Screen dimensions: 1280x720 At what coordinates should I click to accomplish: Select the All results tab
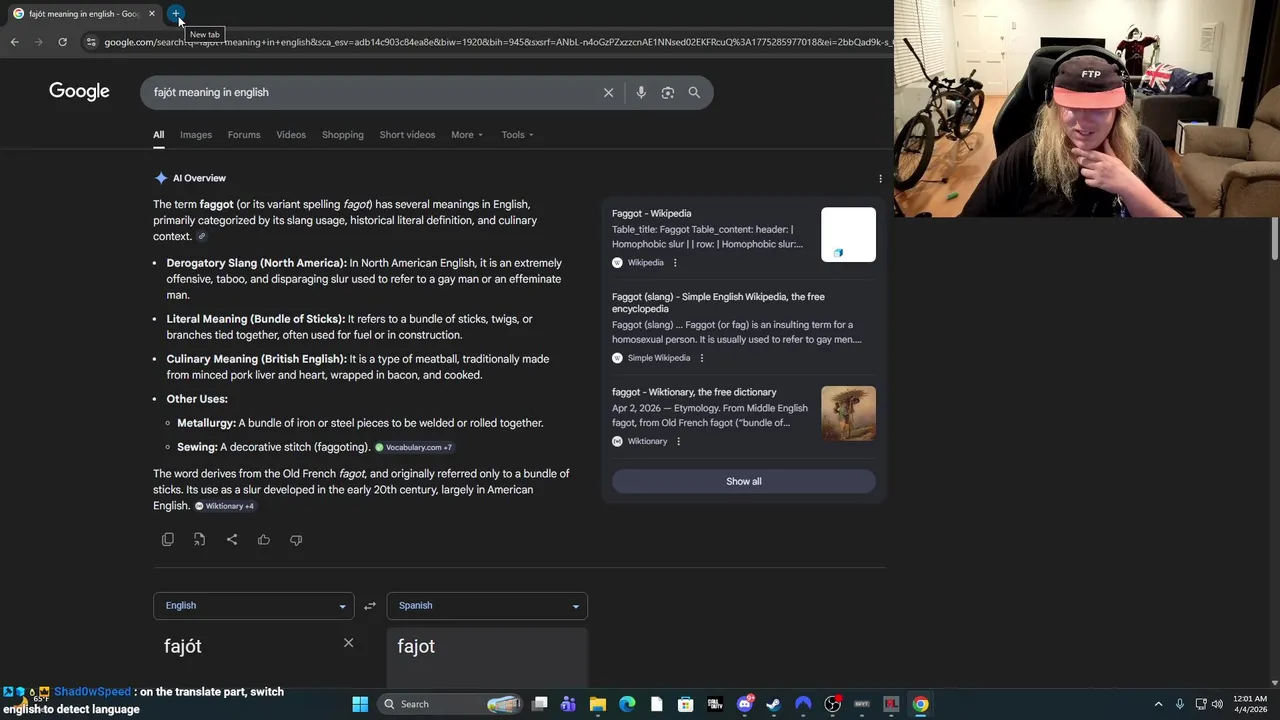[x=158, y=135]
